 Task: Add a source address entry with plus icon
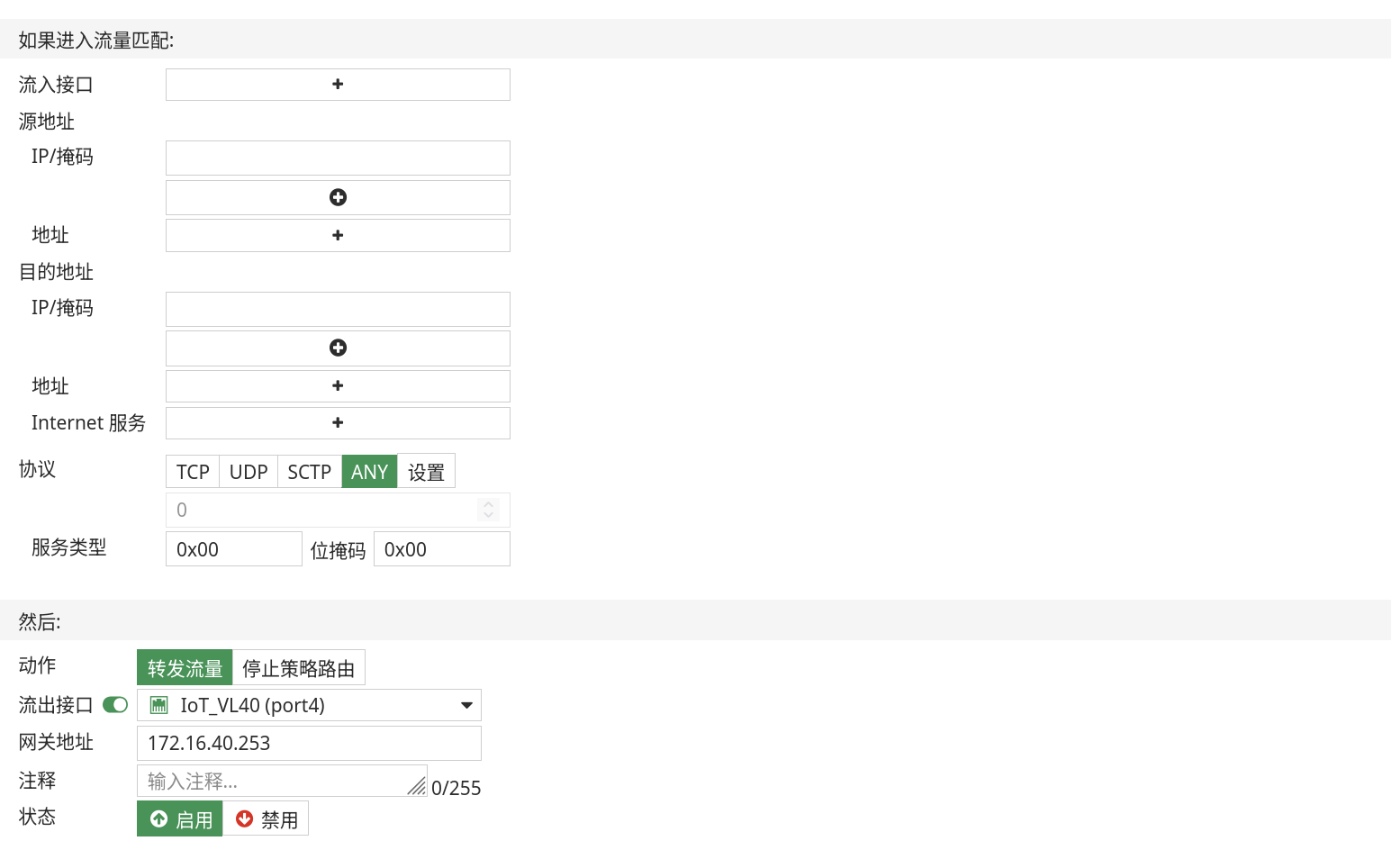click(x=338, y=235)
